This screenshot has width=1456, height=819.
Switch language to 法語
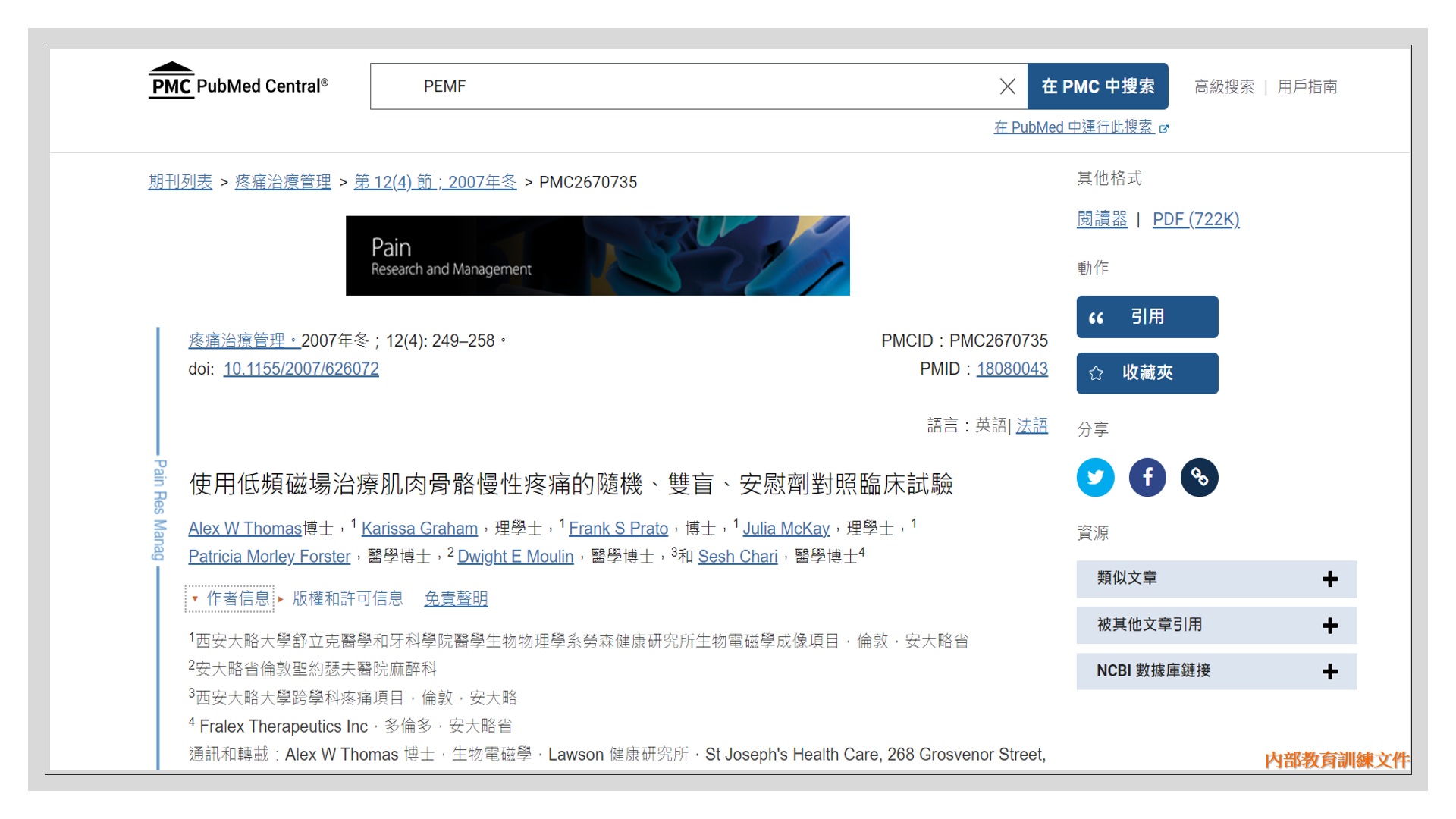click(1031, 426)
